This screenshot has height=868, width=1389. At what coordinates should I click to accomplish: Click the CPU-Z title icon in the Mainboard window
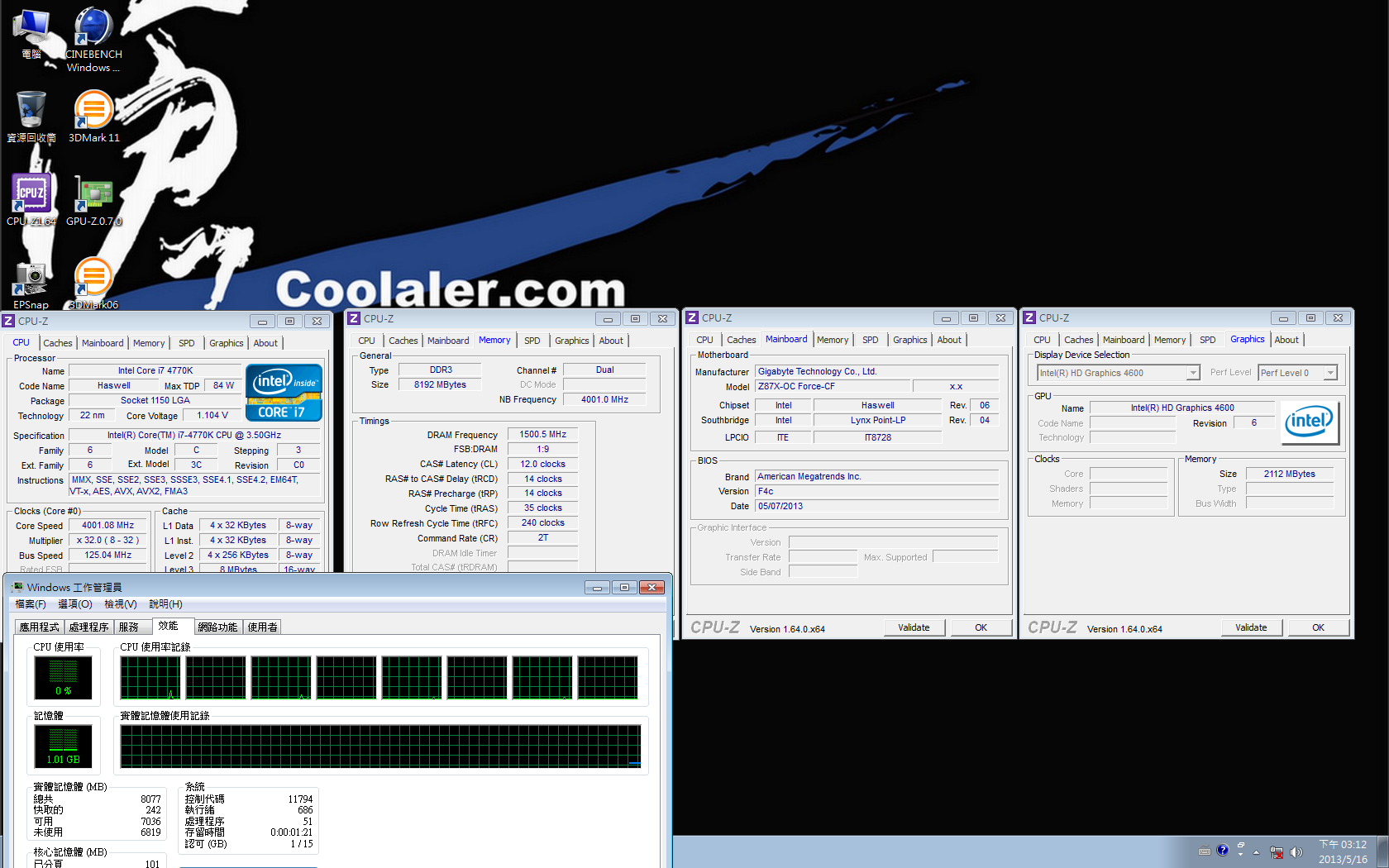pyautogui.click(x=692, y=317)
